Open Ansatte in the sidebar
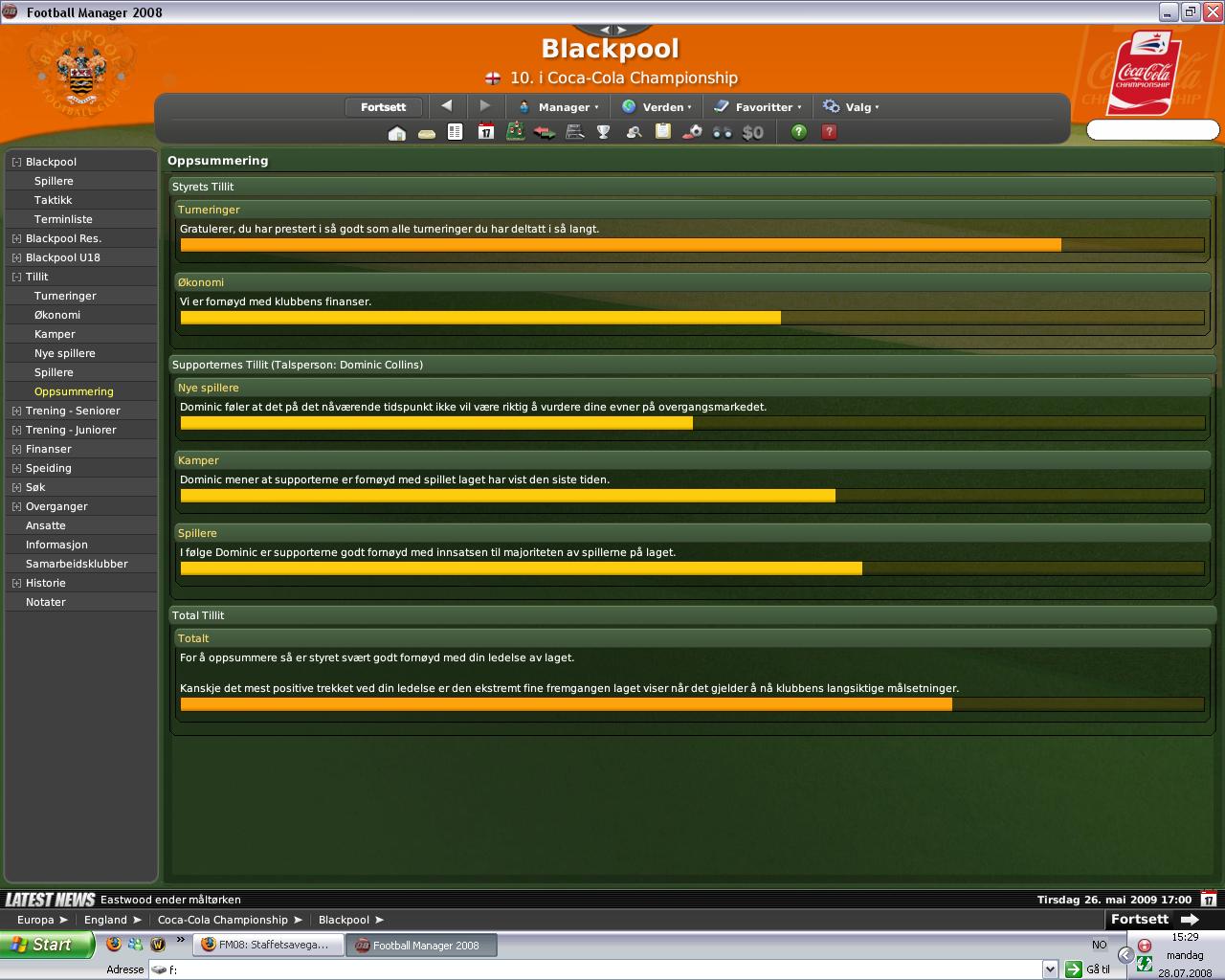Screen dimensions: 1225x980 coord(46,525)
